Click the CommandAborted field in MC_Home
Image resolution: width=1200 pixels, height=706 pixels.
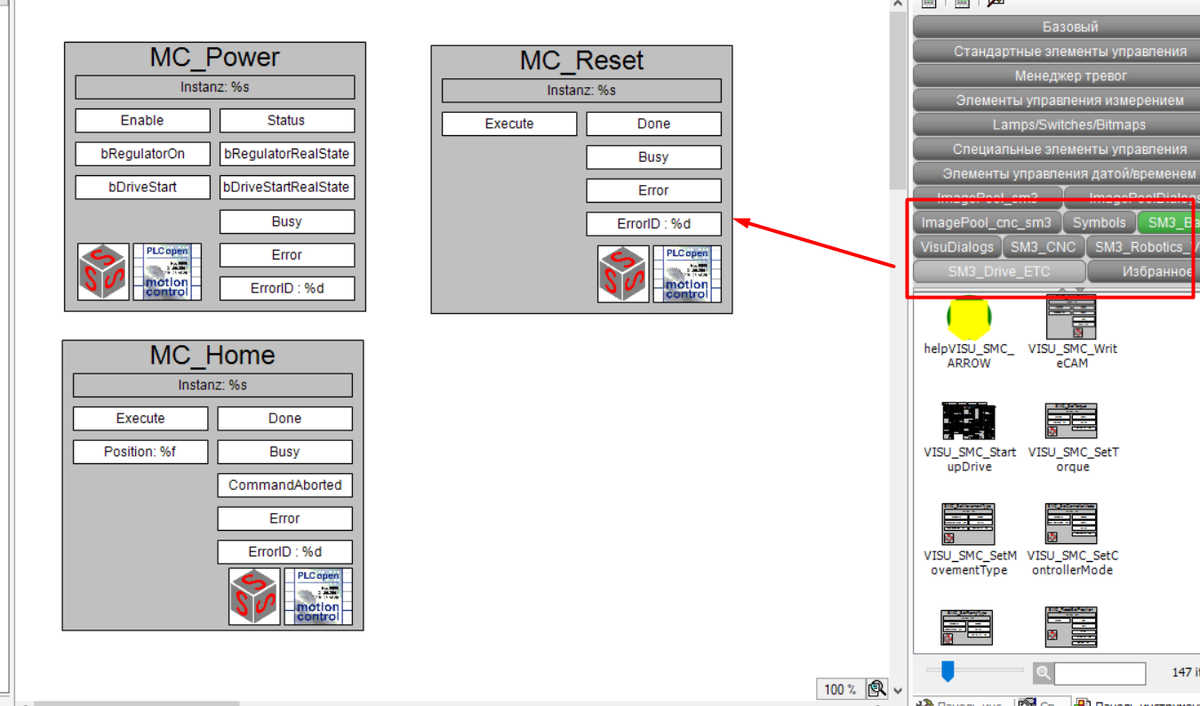(285, 485)
